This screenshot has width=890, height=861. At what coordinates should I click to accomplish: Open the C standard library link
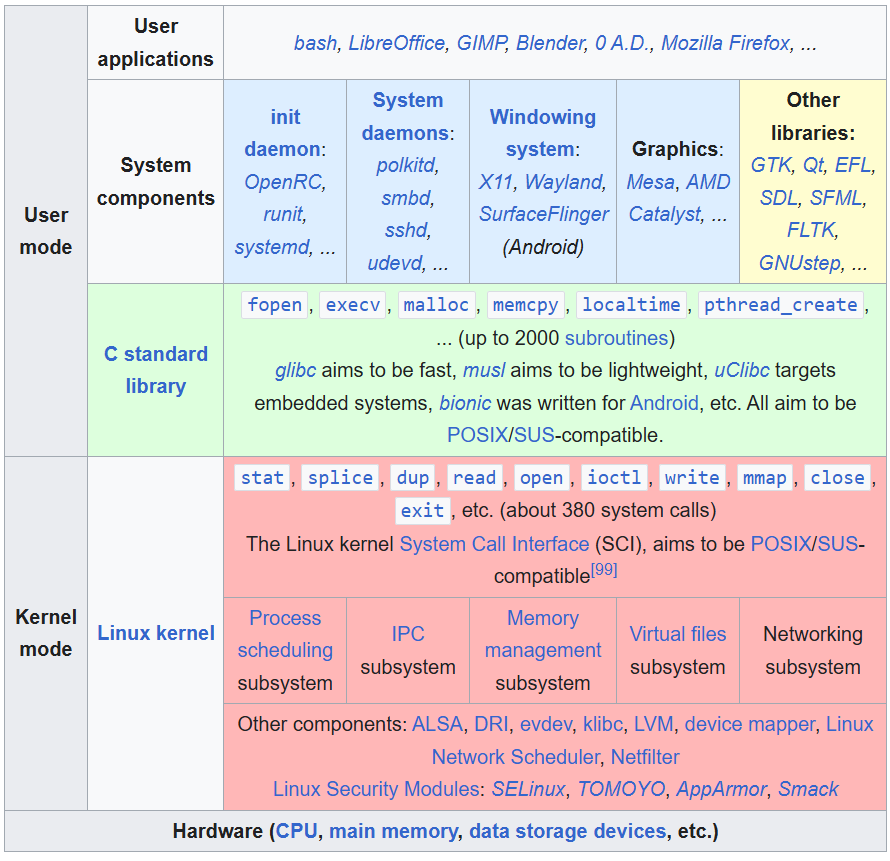pyautogui.click(x=156, y=370)
